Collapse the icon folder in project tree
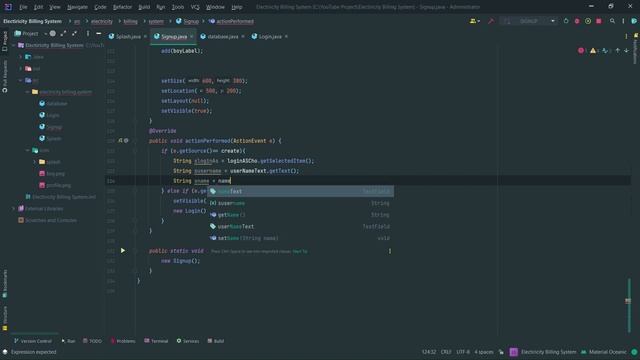Screen dimensions: 640x360 27,150
